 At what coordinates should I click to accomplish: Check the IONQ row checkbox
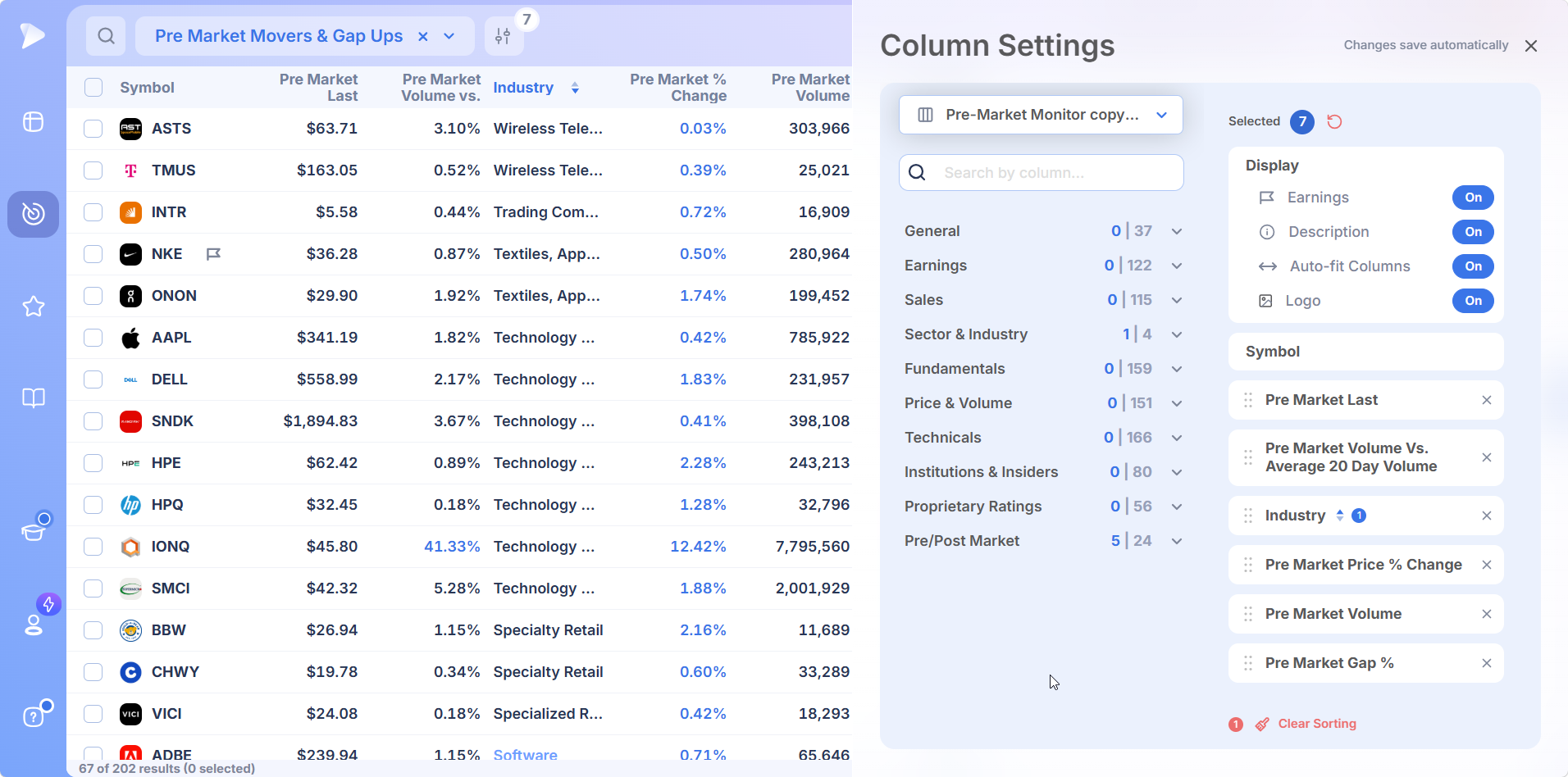(93, 547)
